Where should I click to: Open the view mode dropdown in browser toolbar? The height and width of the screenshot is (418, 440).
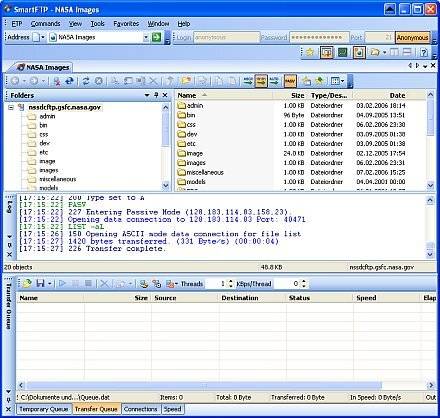pos(342,81)
